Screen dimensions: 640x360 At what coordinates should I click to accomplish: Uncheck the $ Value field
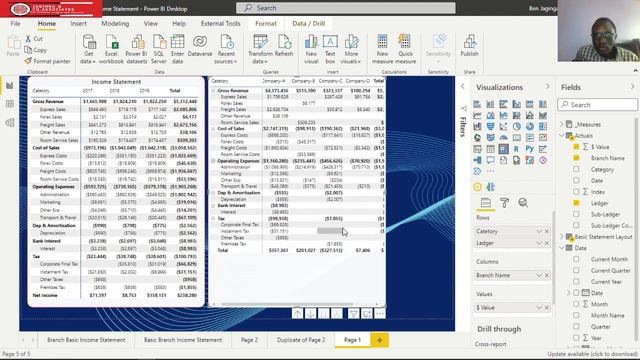coord(576,147)
